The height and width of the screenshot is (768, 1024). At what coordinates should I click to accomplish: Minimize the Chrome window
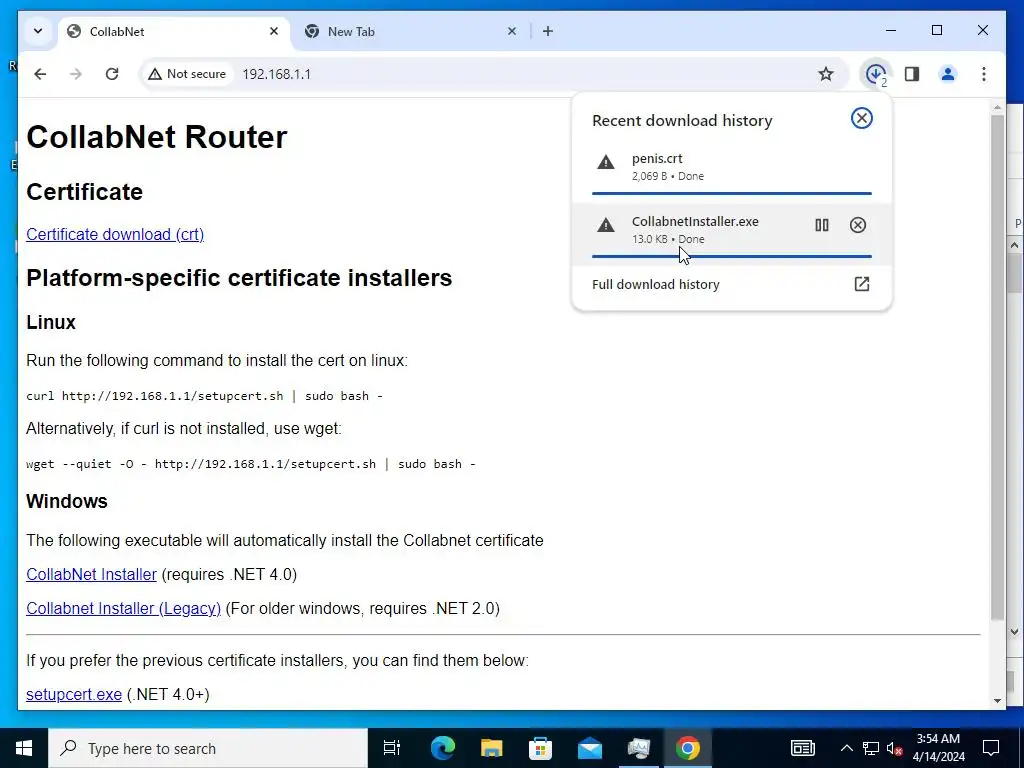[x=891, y=31]
